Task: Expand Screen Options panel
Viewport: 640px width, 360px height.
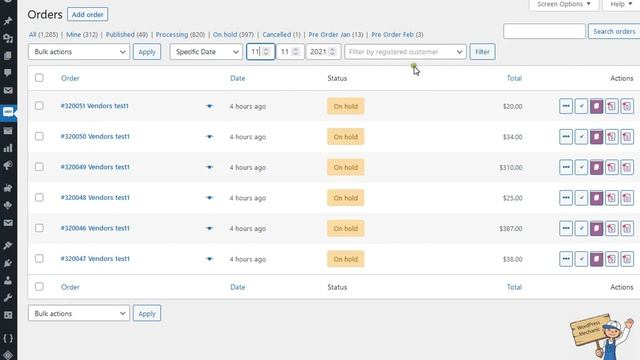Action: 564,4
